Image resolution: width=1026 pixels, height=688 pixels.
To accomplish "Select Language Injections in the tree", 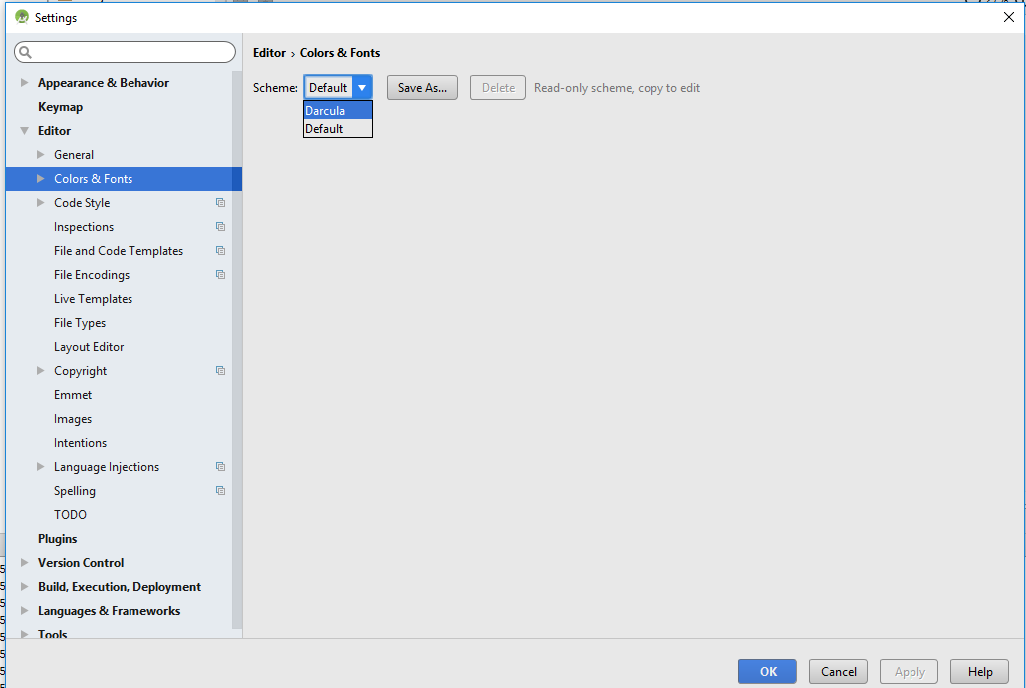I will [106, 467].
